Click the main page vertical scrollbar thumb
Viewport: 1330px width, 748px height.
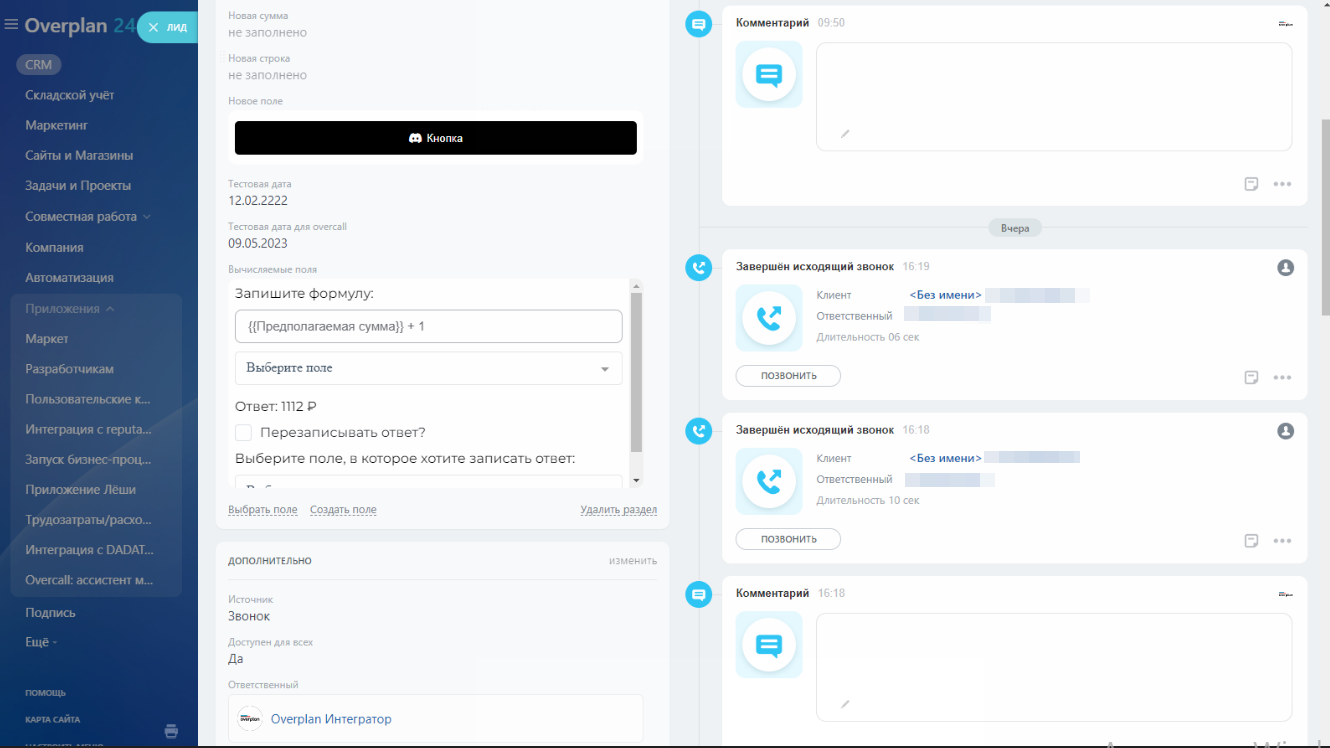click(1325, 219)
